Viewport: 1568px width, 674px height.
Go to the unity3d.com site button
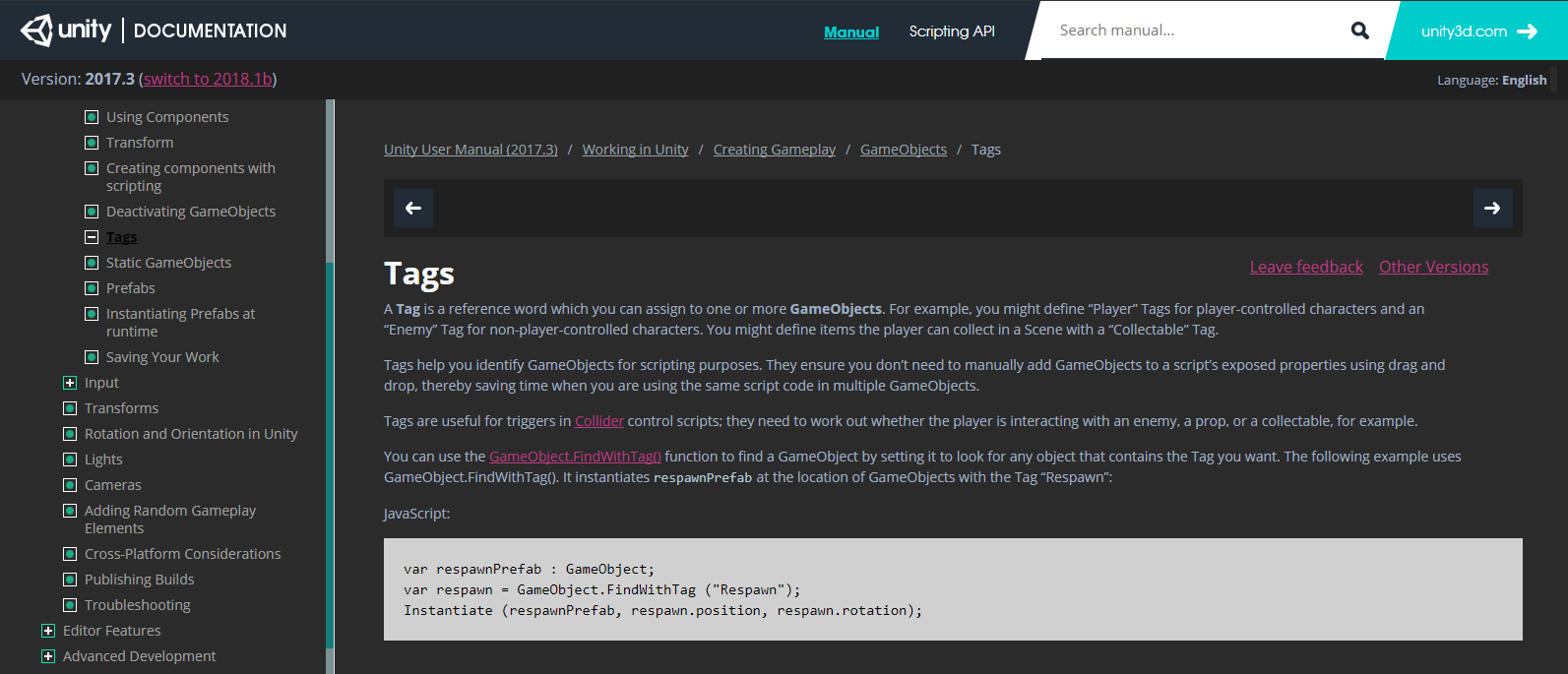click(x=1478, y=31)
